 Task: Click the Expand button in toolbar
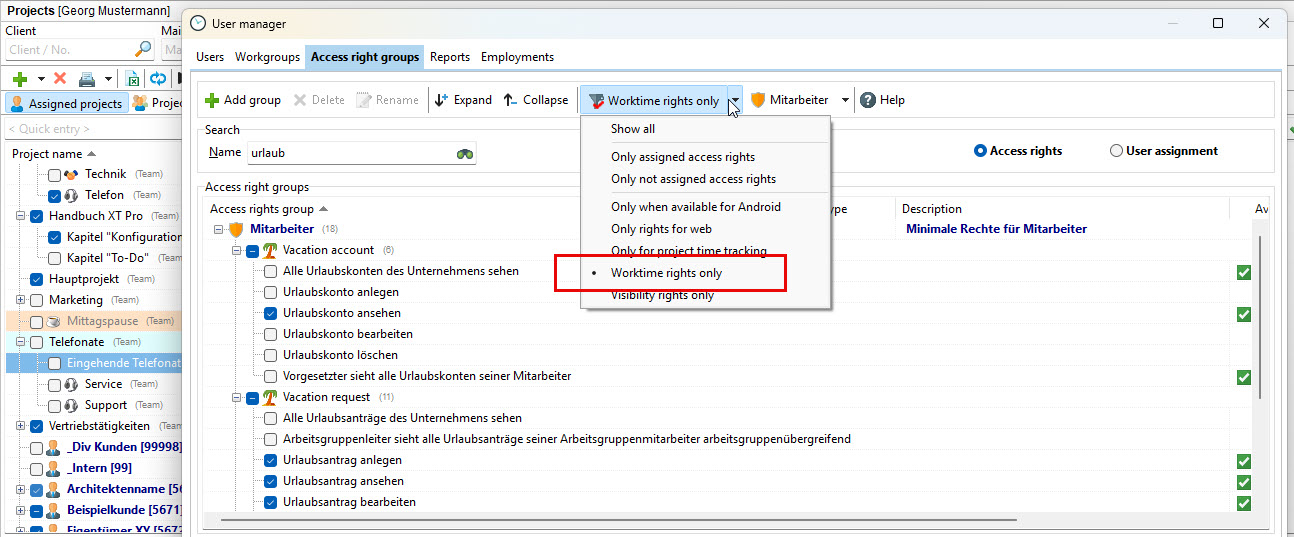[463, 100]
